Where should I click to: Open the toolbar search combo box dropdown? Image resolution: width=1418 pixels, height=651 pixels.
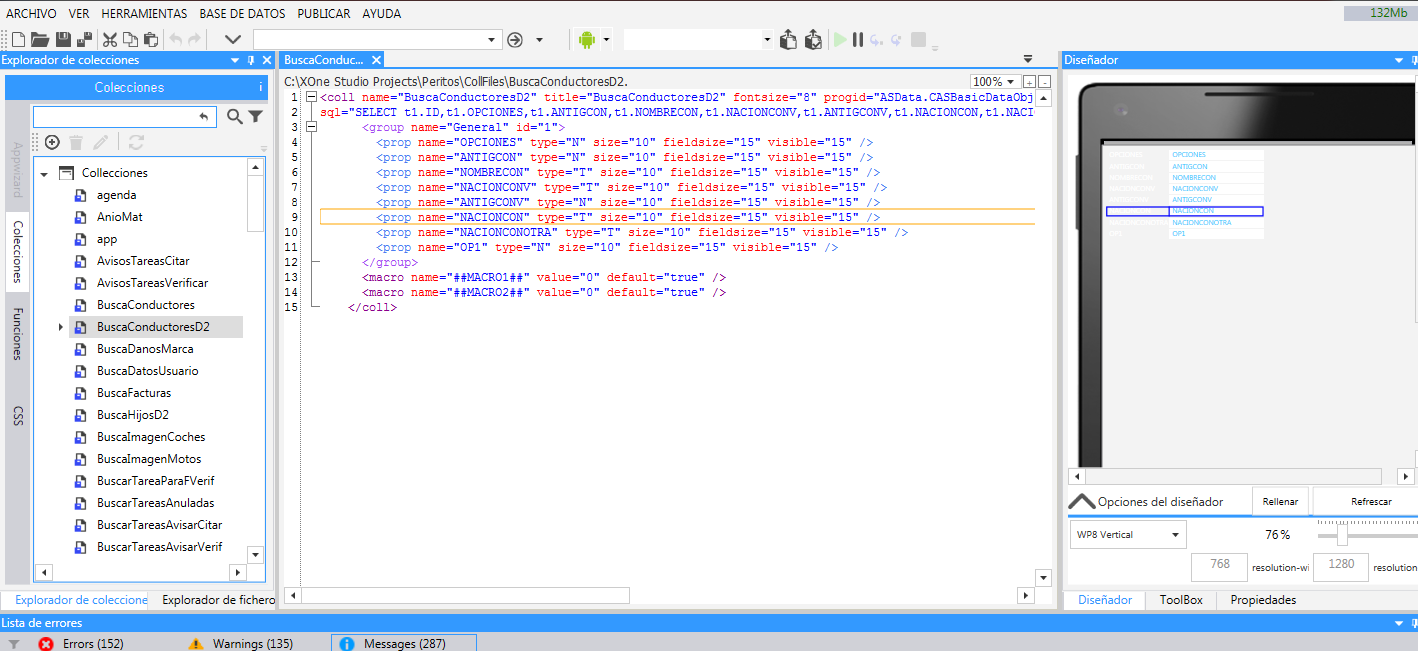[491, 40]
